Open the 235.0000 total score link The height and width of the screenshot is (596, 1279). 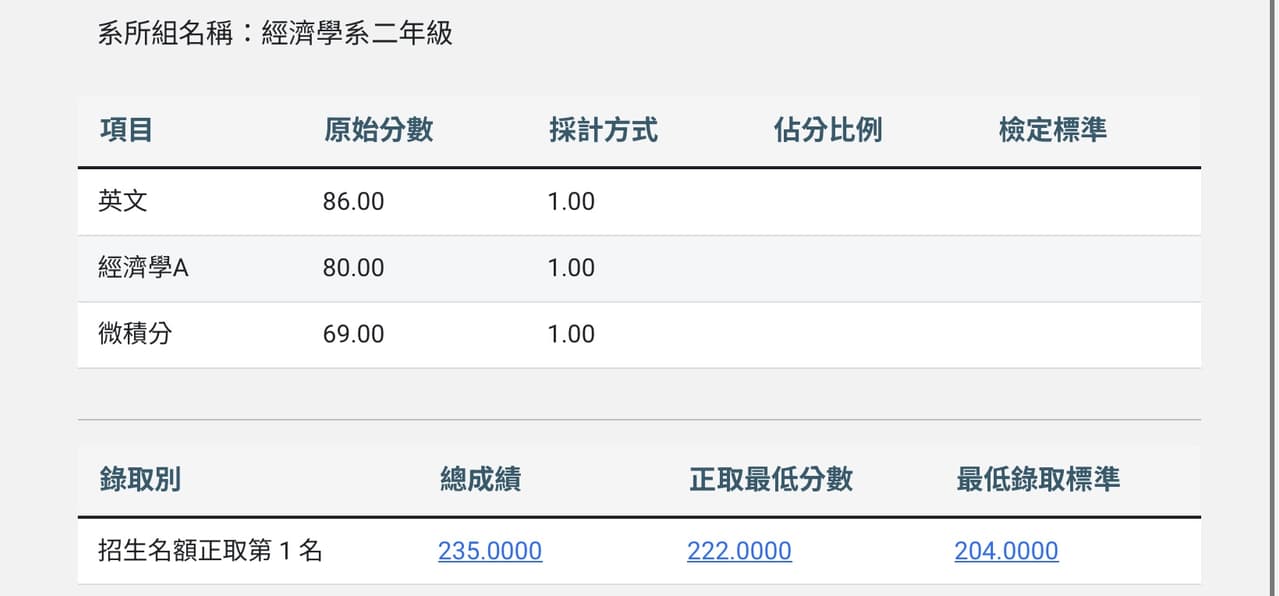[490, 551]
